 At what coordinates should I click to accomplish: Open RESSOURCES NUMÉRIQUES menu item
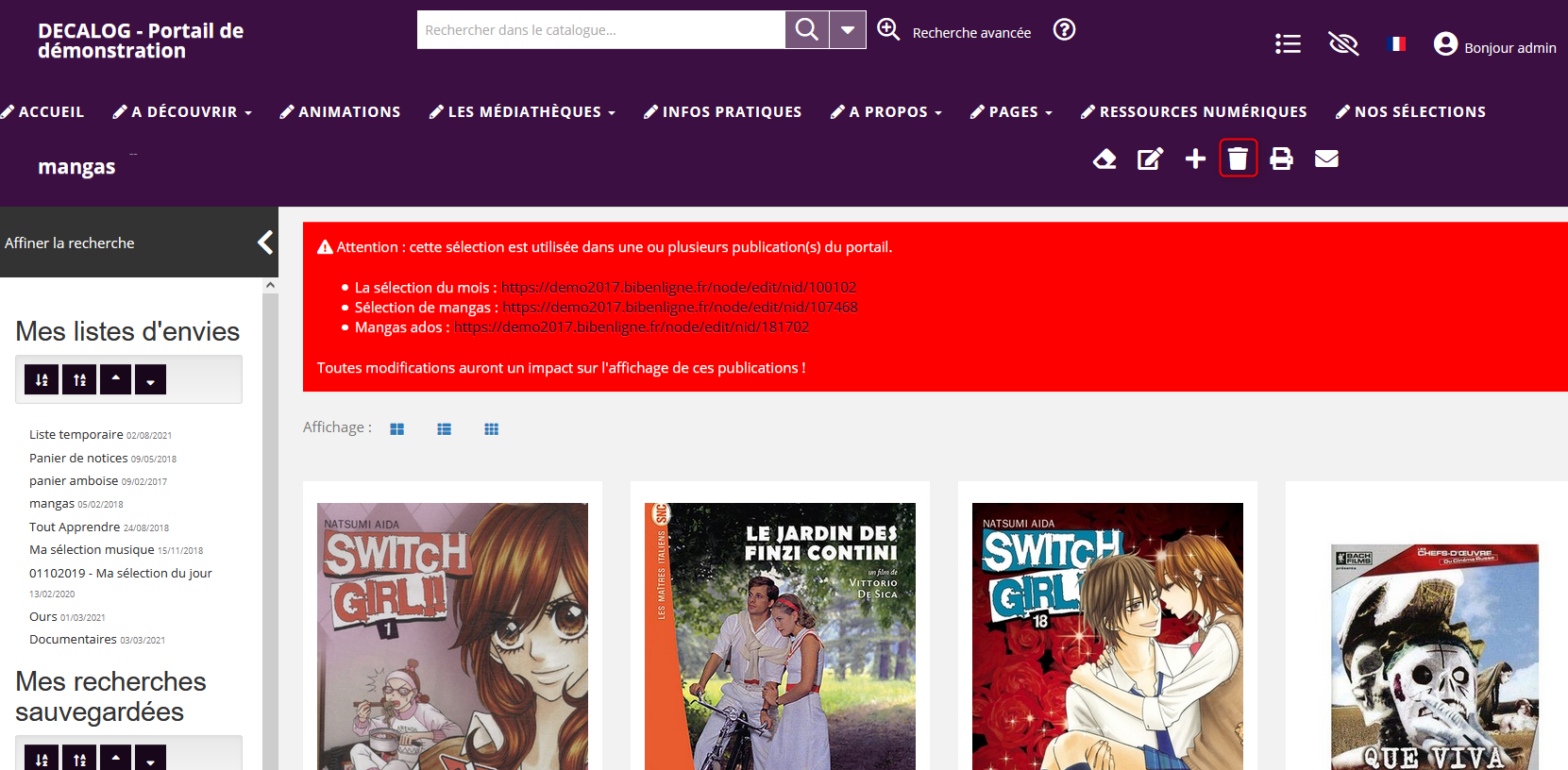pyautogui.click(x=1203, y=111)
